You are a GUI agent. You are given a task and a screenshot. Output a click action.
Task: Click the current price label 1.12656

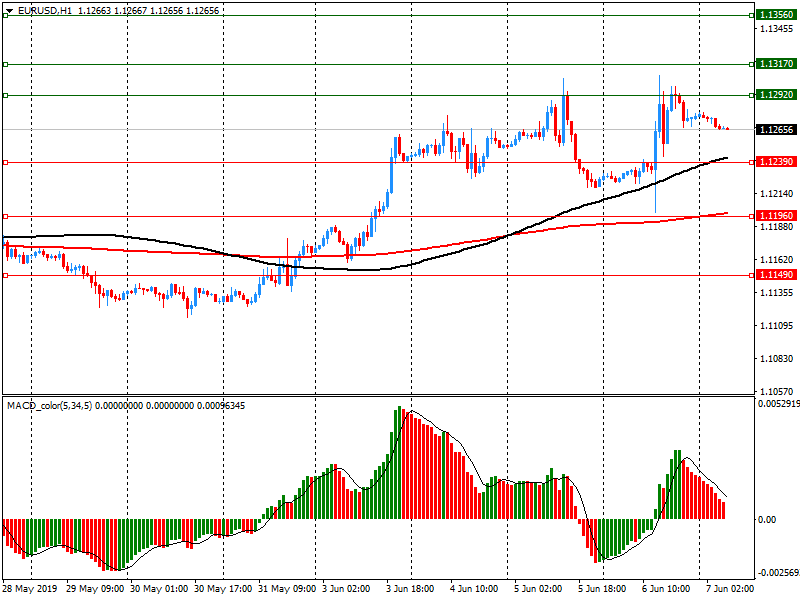click(x=776, y=130)
